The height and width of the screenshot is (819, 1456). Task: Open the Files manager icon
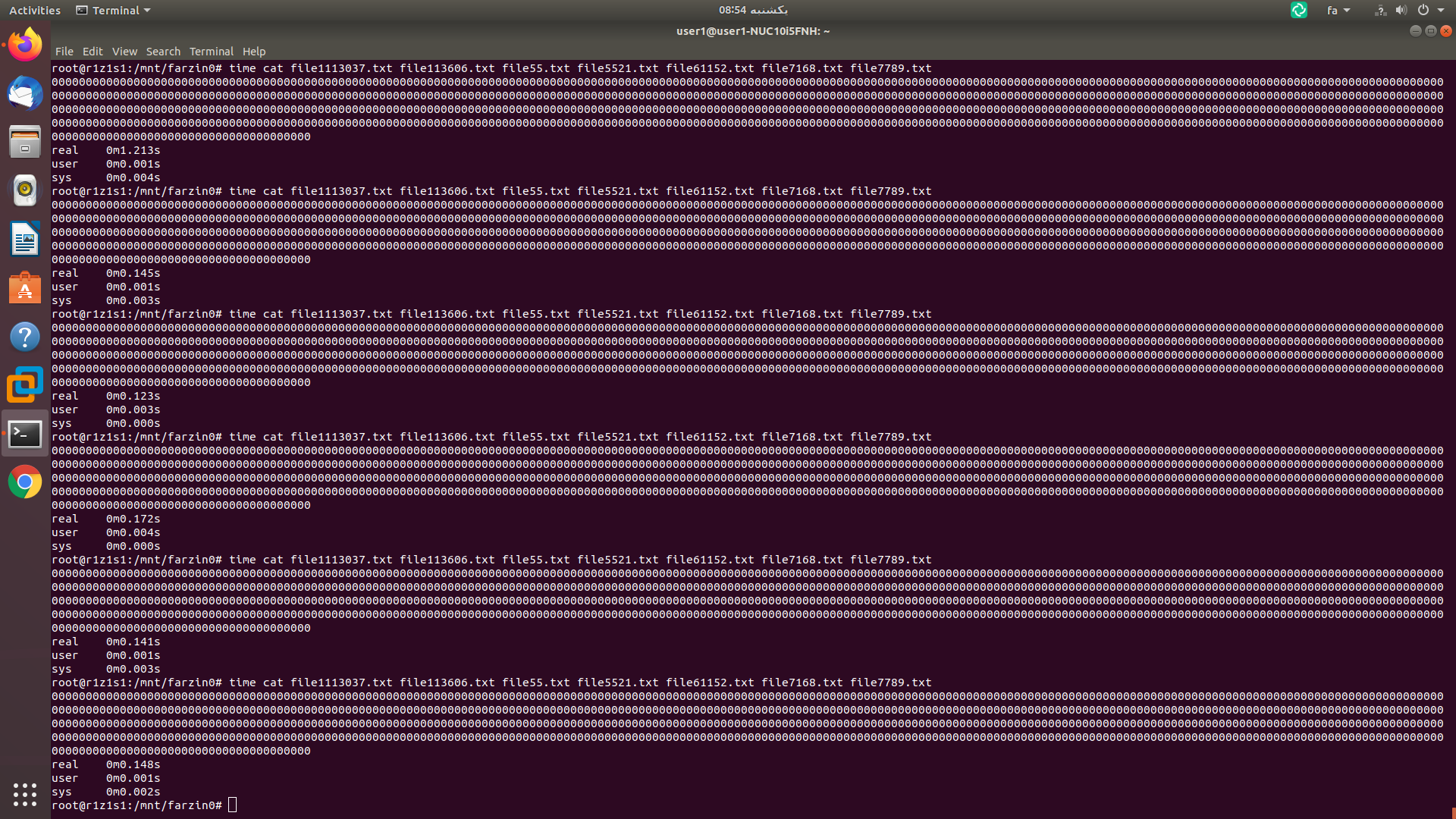(x=25, y=142)
